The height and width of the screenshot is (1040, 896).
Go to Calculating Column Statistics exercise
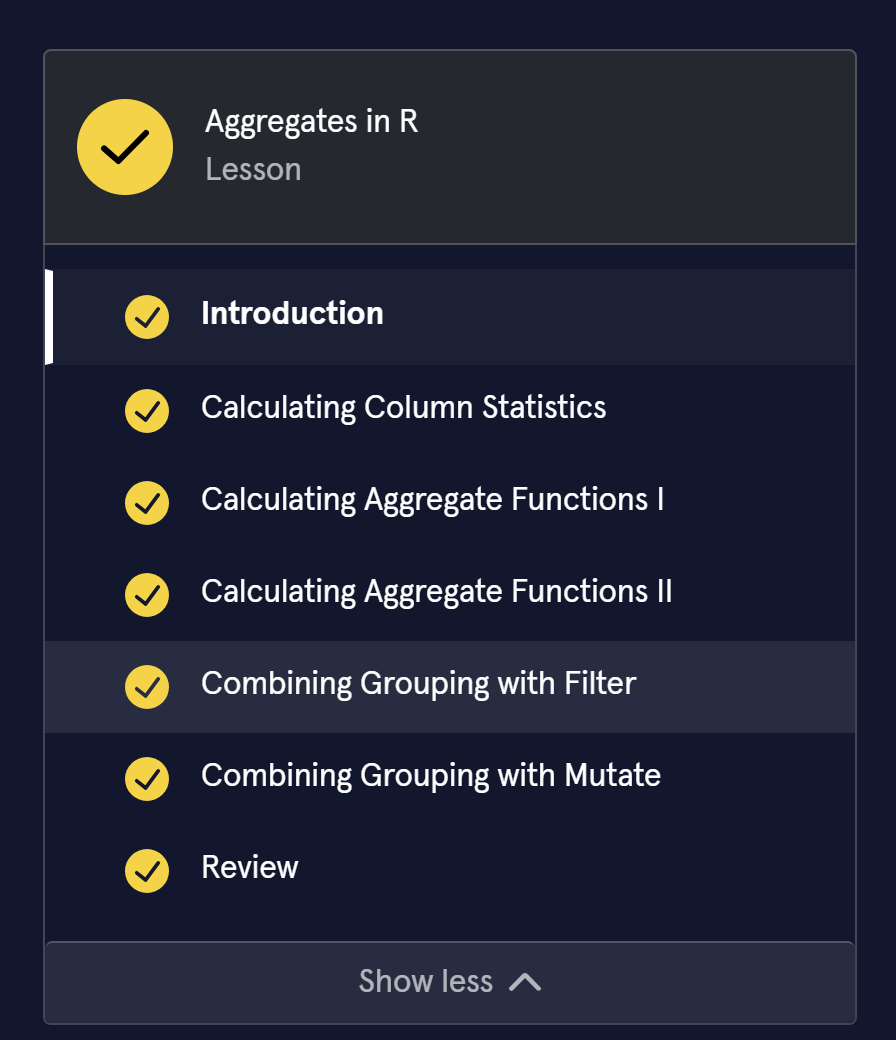(x=403, y=408)
